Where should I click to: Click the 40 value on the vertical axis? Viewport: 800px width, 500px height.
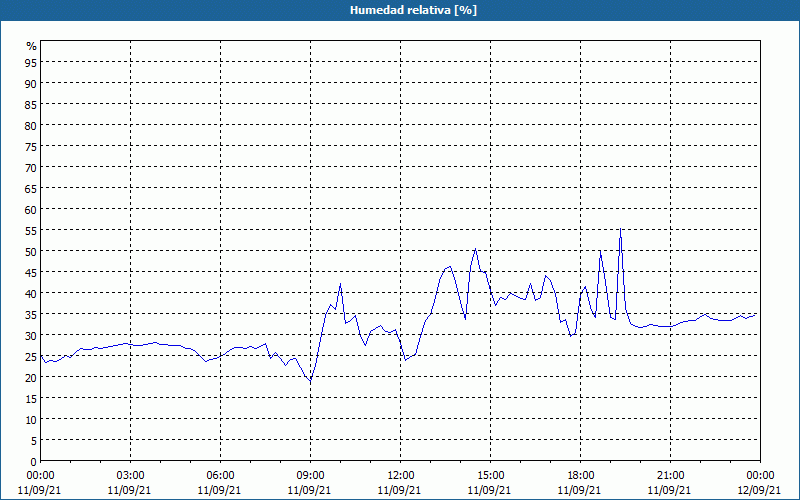coord(31,293)
